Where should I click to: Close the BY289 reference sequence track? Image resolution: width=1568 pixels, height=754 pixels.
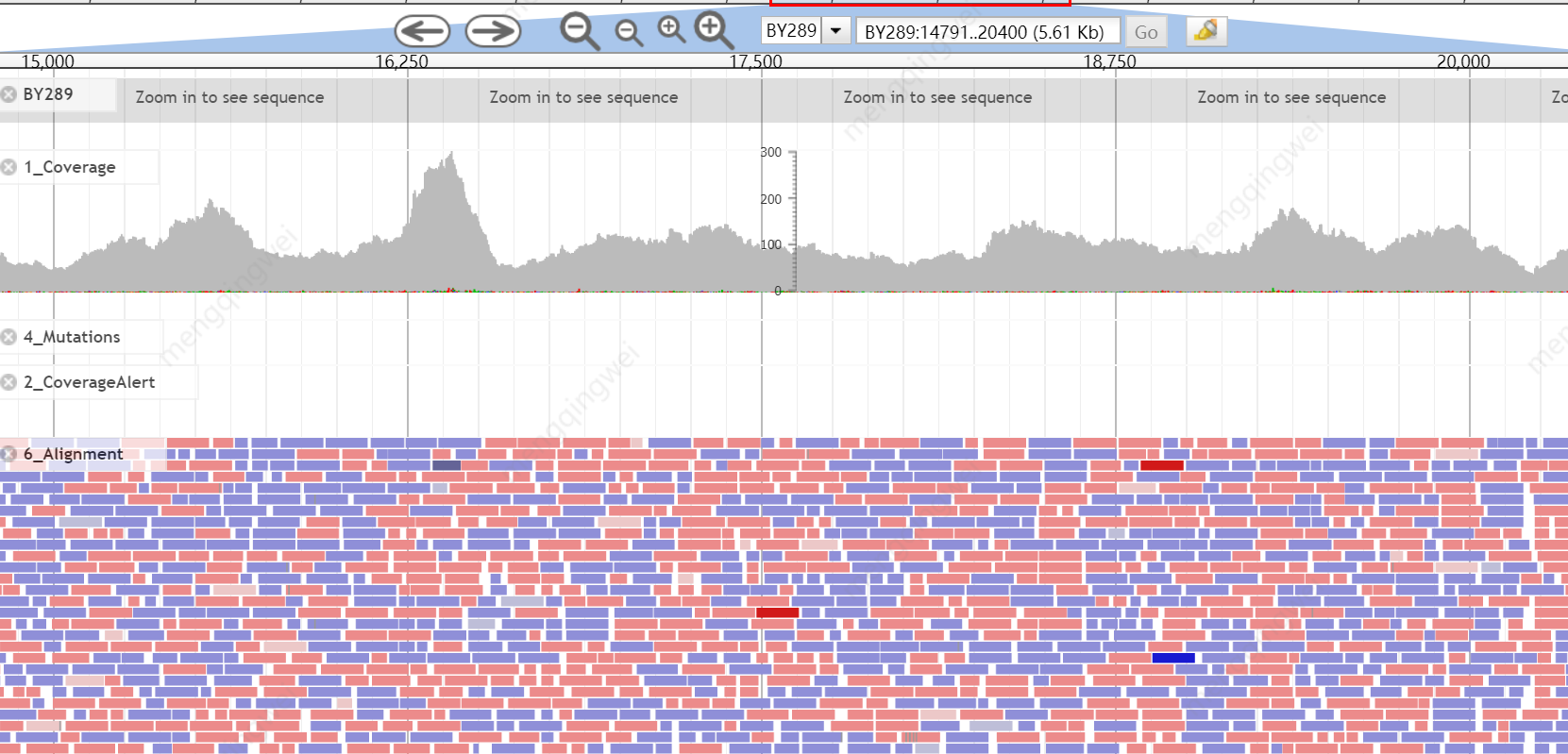click(9, 94)
